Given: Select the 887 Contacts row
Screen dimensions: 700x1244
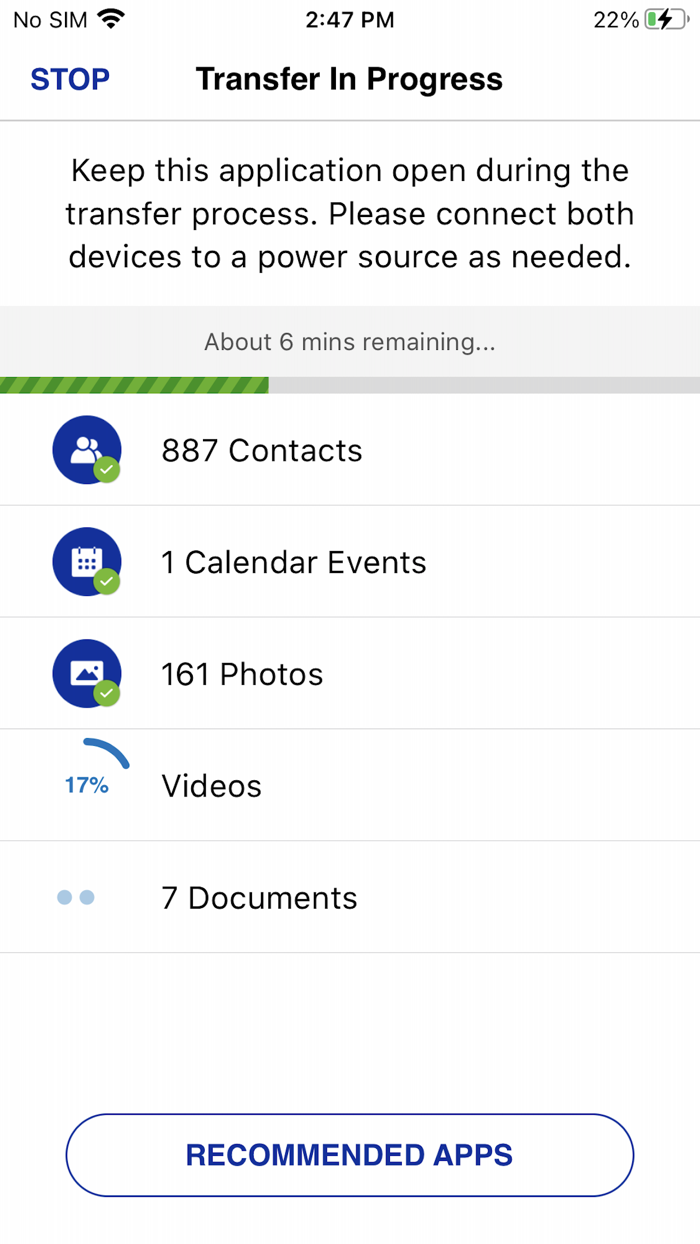Looking at the screenshot, I should (x=262, y=451).
